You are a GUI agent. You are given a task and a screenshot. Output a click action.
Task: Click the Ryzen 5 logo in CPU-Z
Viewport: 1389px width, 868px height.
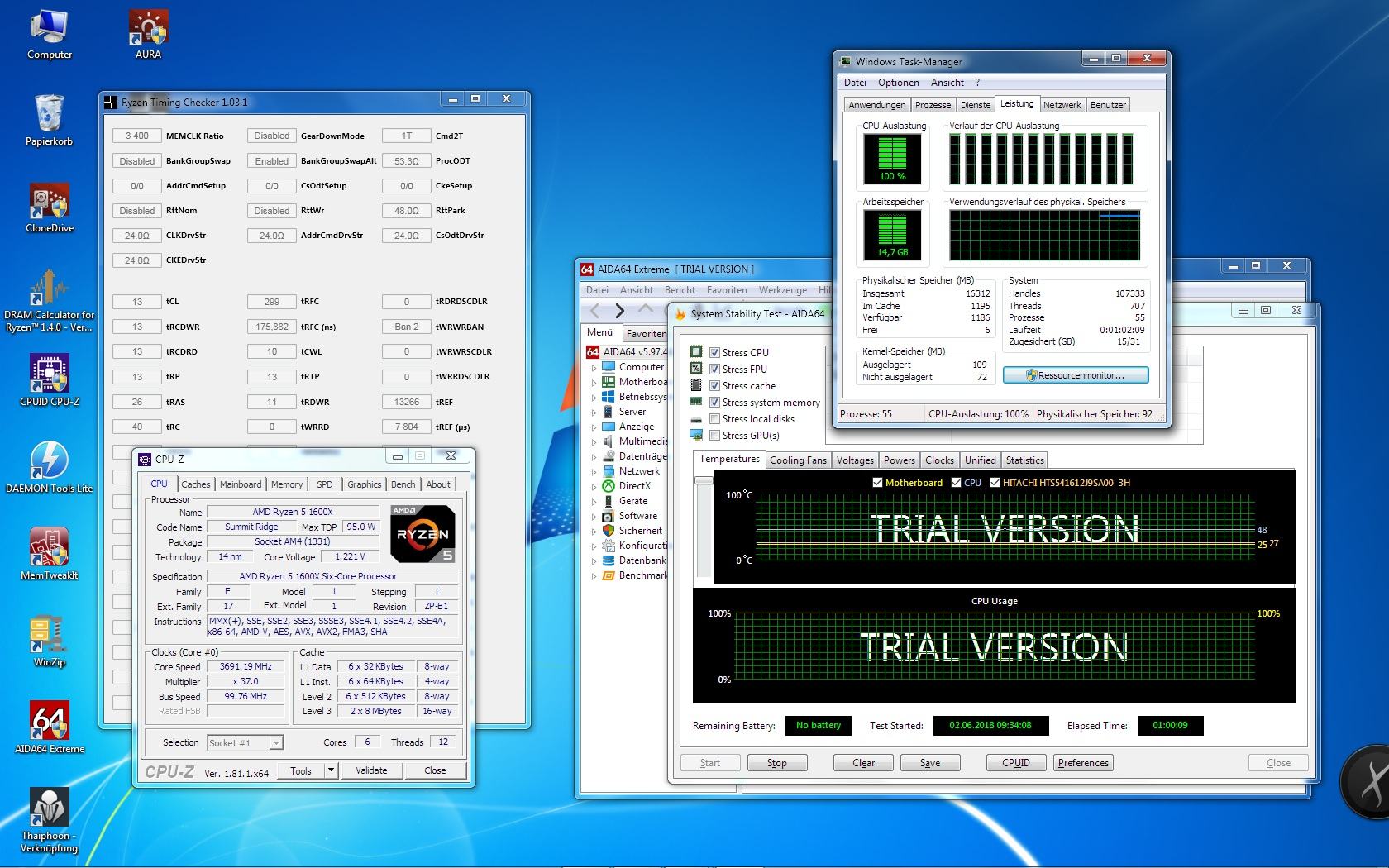[422, 533]
